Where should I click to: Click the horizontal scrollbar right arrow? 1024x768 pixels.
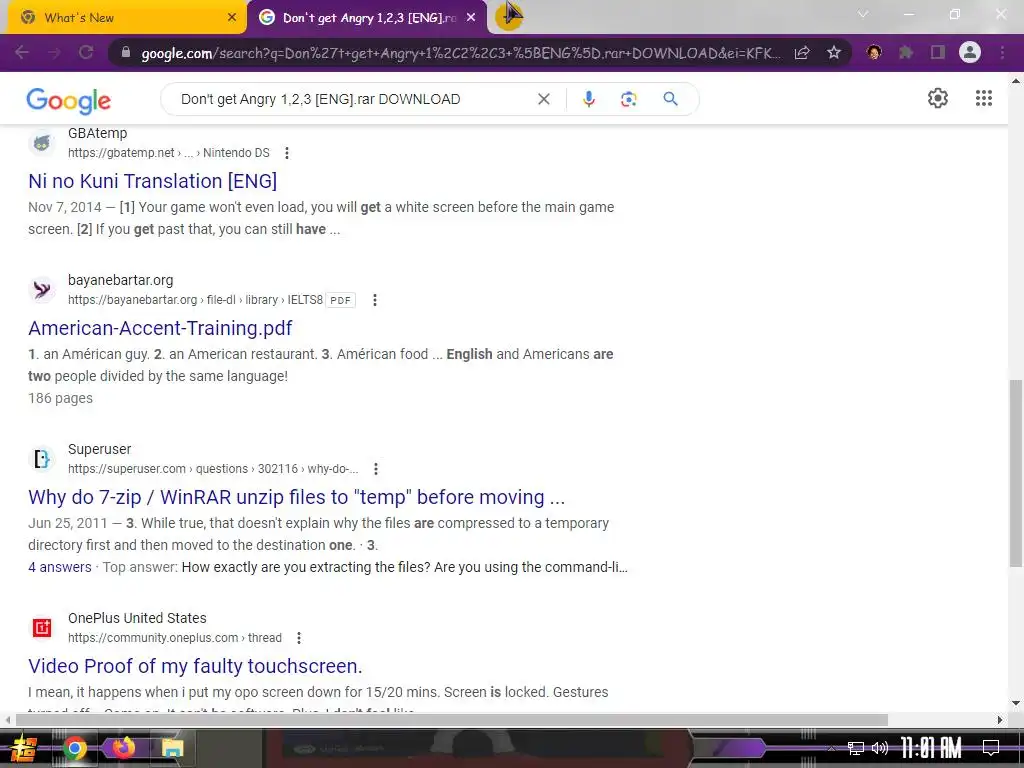(x=1000, y=720)
